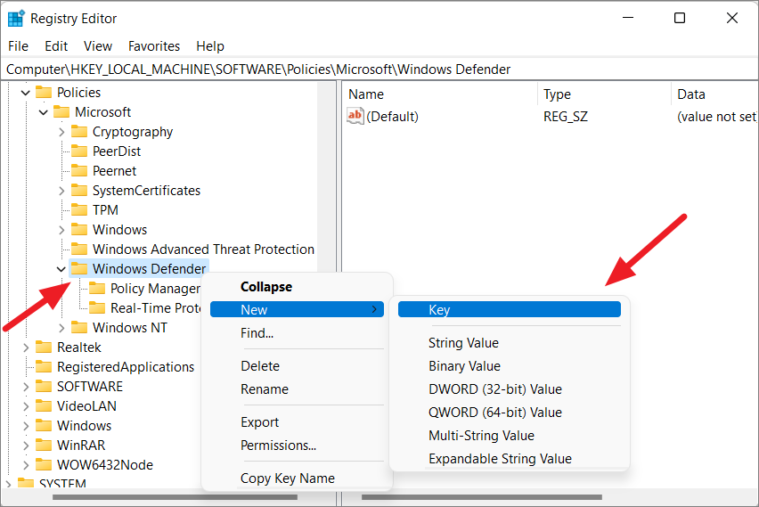The width and height of the screenshot is (759, 507).
Task: Click the Policies folder icon
Action: tap(44, 92)
